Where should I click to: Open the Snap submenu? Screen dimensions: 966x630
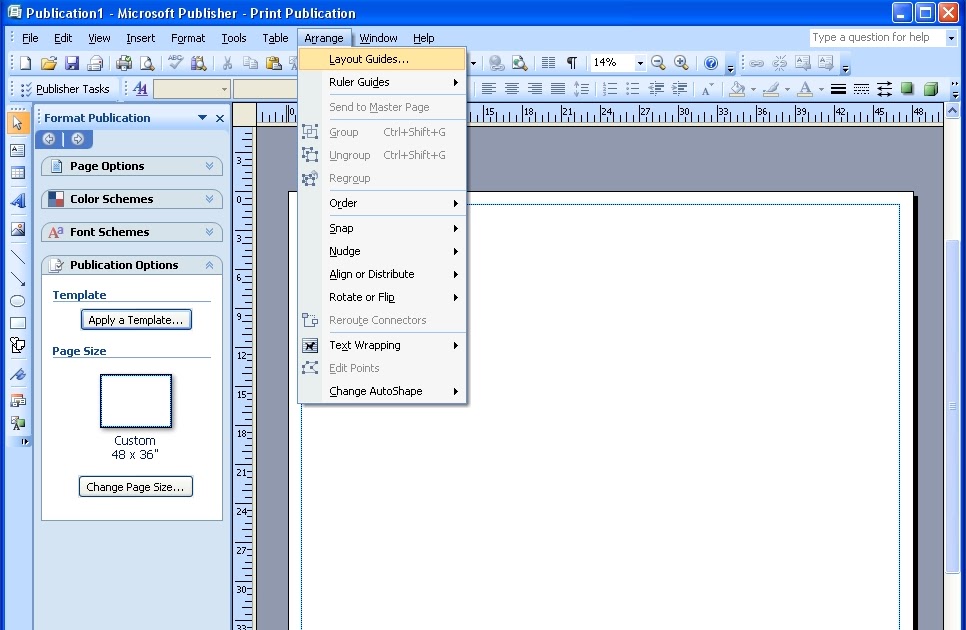(382, 228)
